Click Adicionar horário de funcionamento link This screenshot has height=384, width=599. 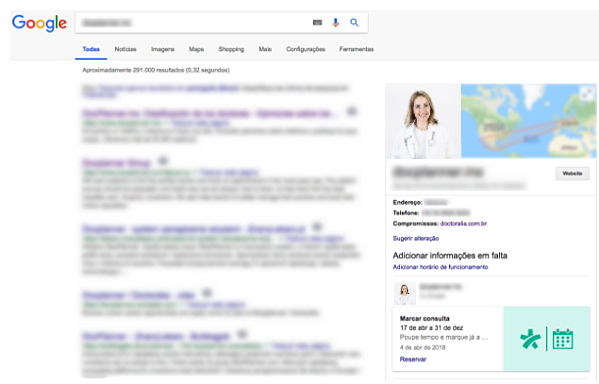coord(440,267)
